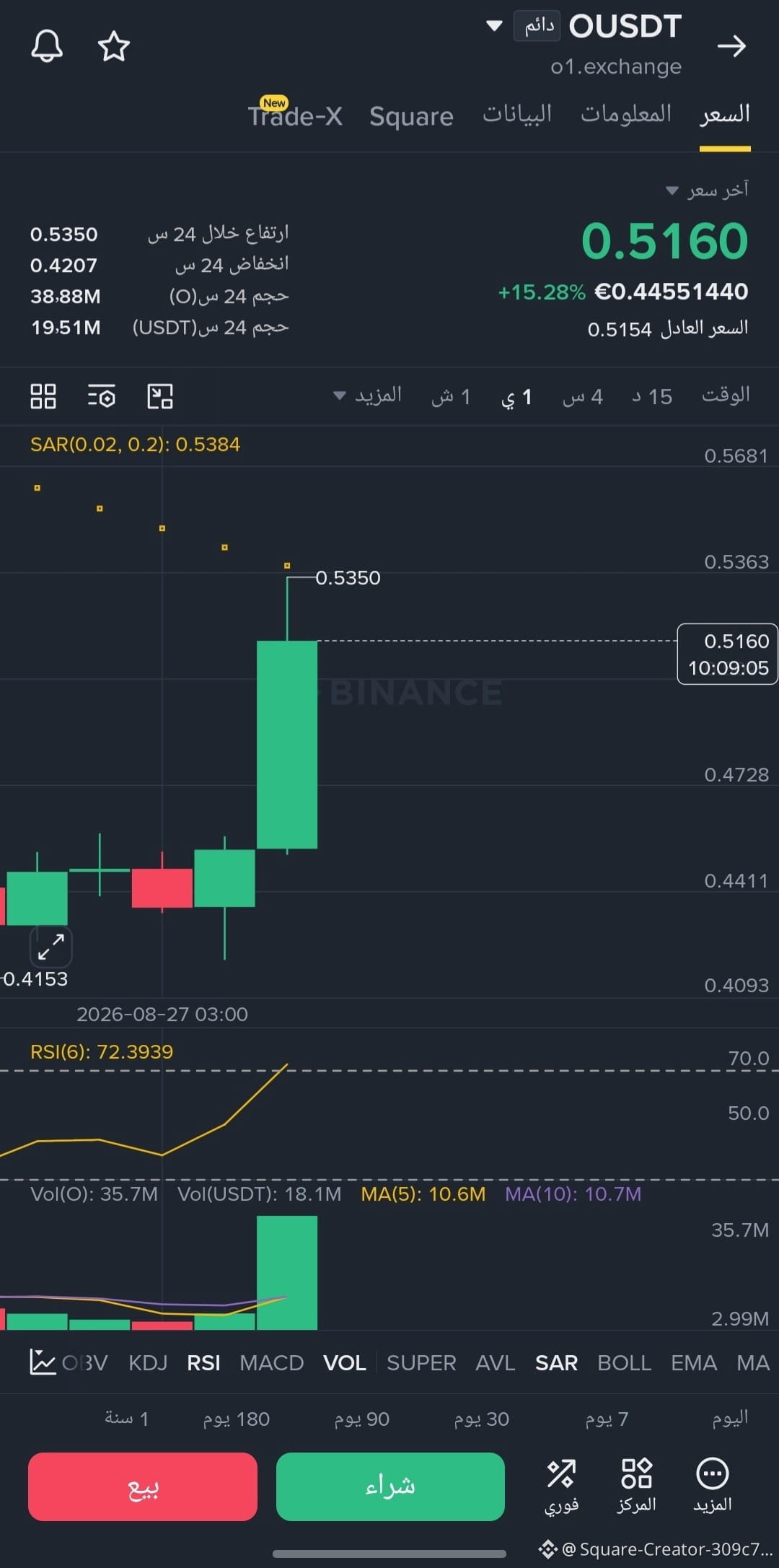
Task: Tap the forward arrow beside OUSDT
Action: (731, 46)
